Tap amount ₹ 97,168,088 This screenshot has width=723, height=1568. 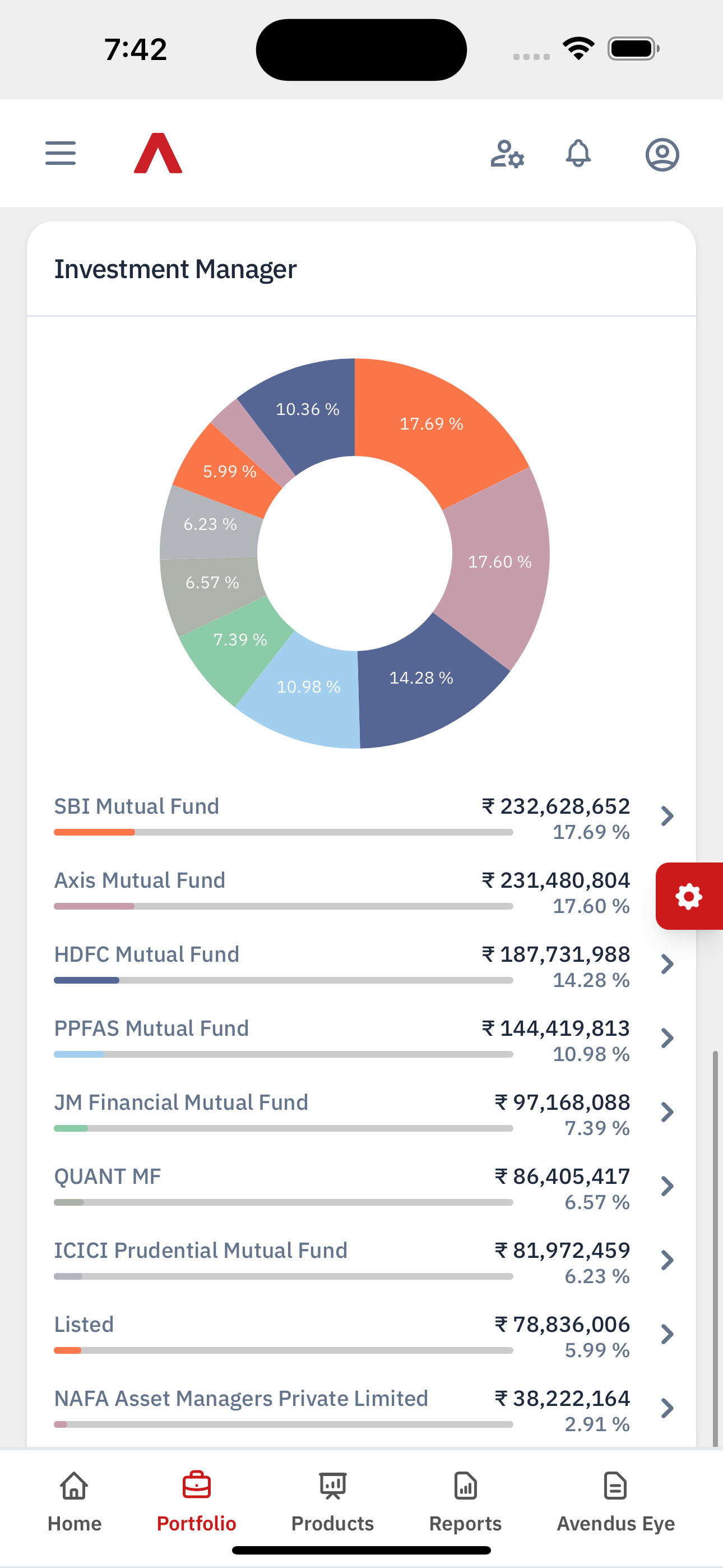[562, 1103]
